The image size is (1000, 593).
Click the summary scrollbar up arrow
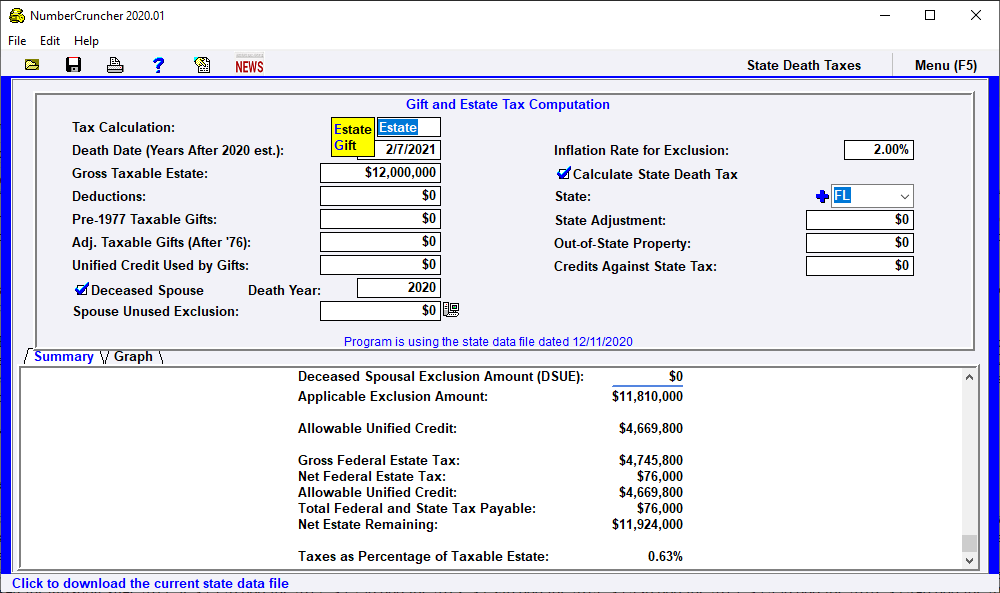pyautogui.click(x=969, y=377)
